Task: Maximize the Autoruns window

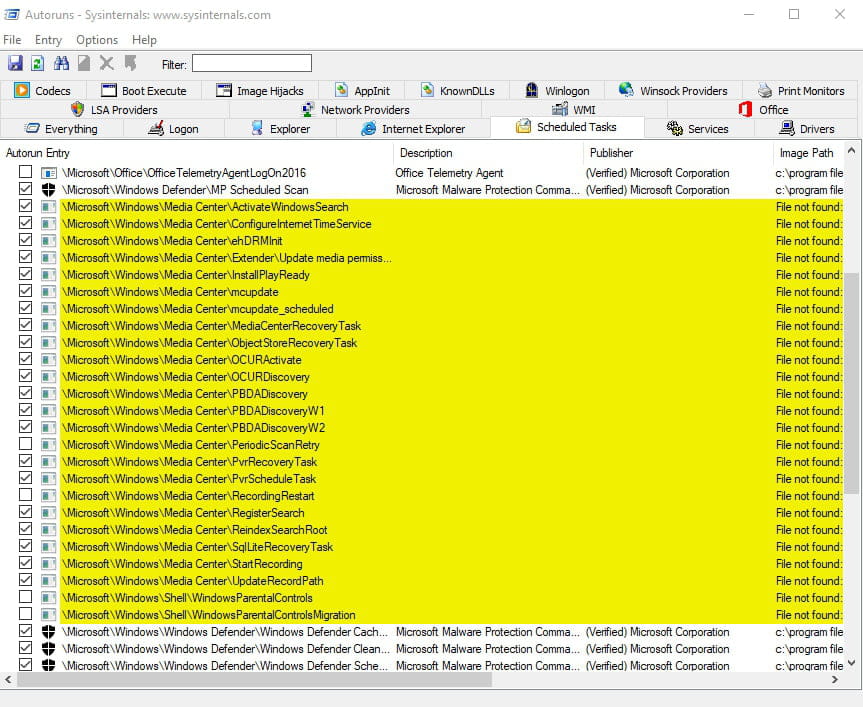Action: click(794, 14)
